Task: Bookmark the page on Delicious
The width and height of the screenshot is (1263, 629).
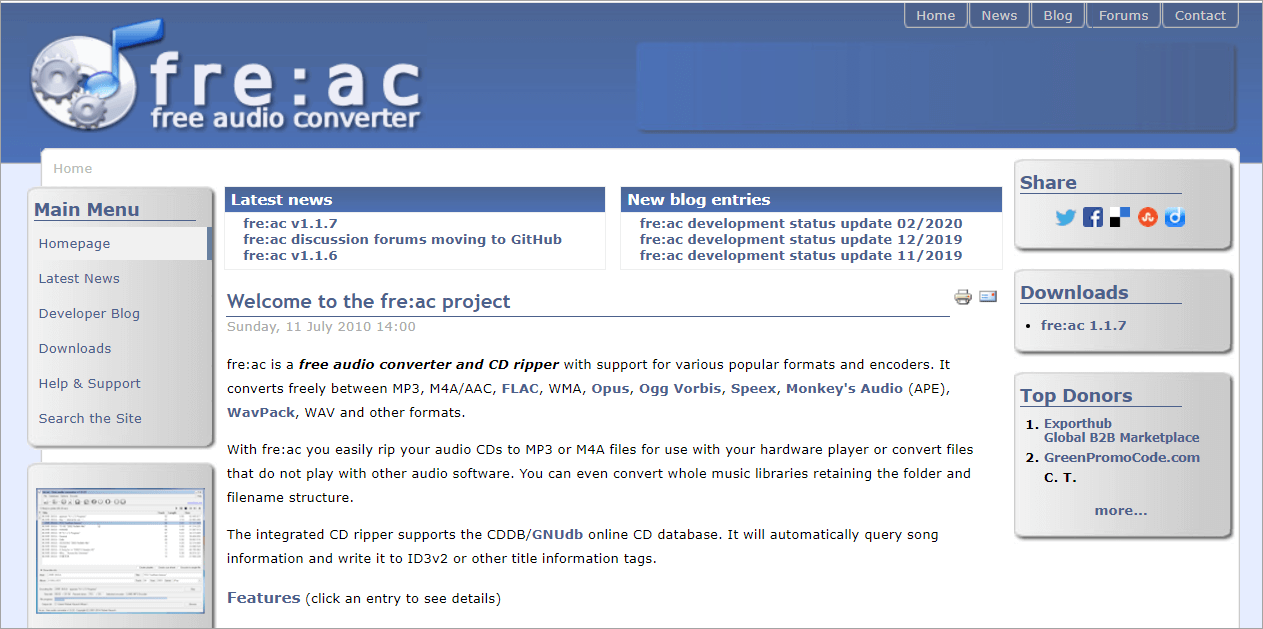Action: pos(1119,217)
